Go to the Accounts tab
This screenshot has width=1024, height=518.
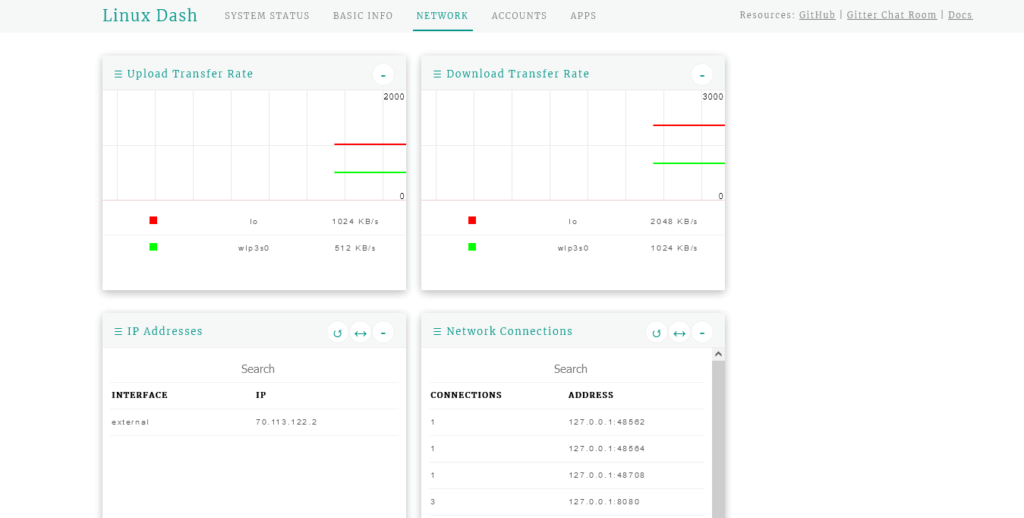(519, 16)
